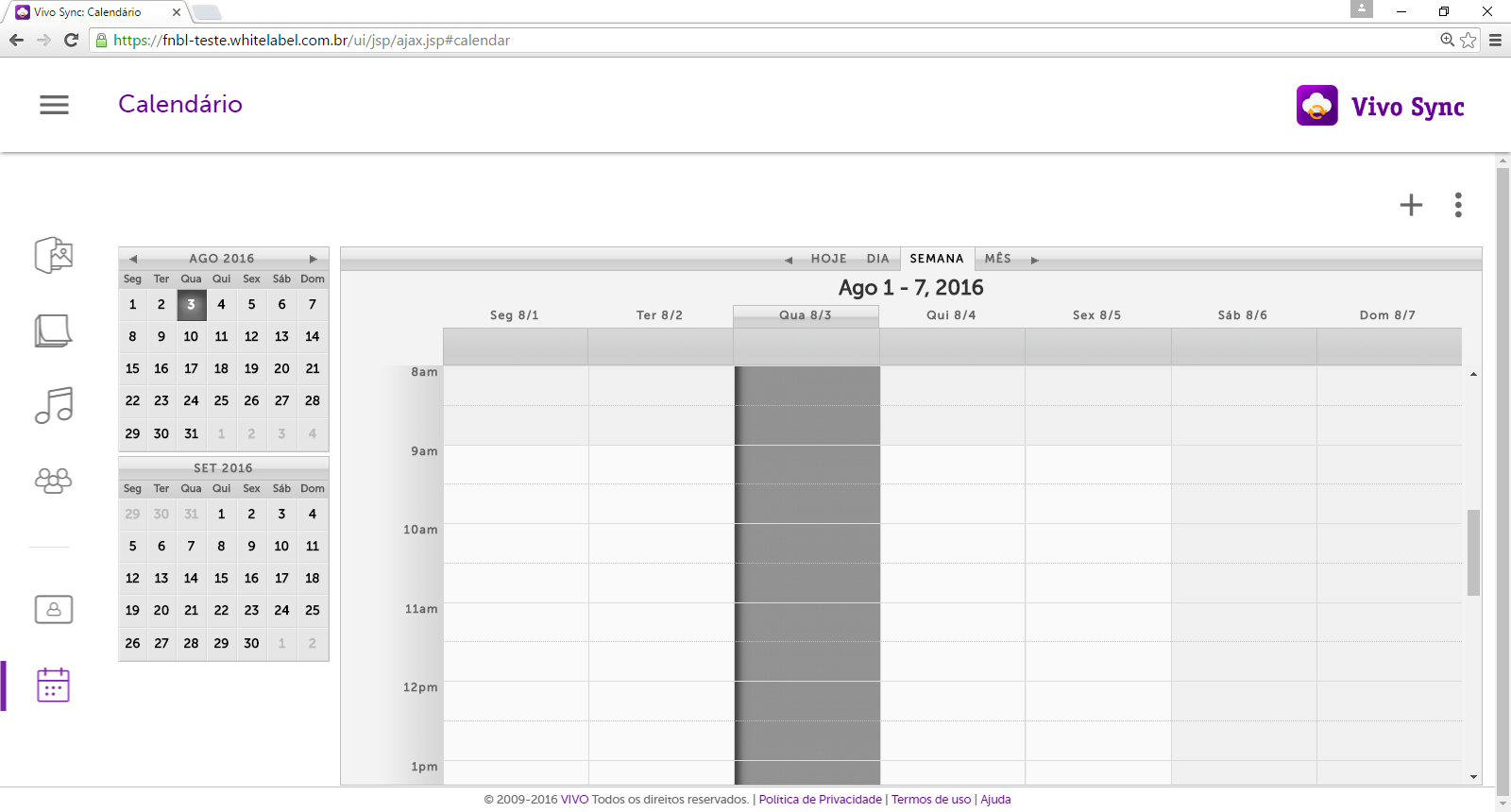
Task: Switch to DIA day view
Action: pos(878,259)
